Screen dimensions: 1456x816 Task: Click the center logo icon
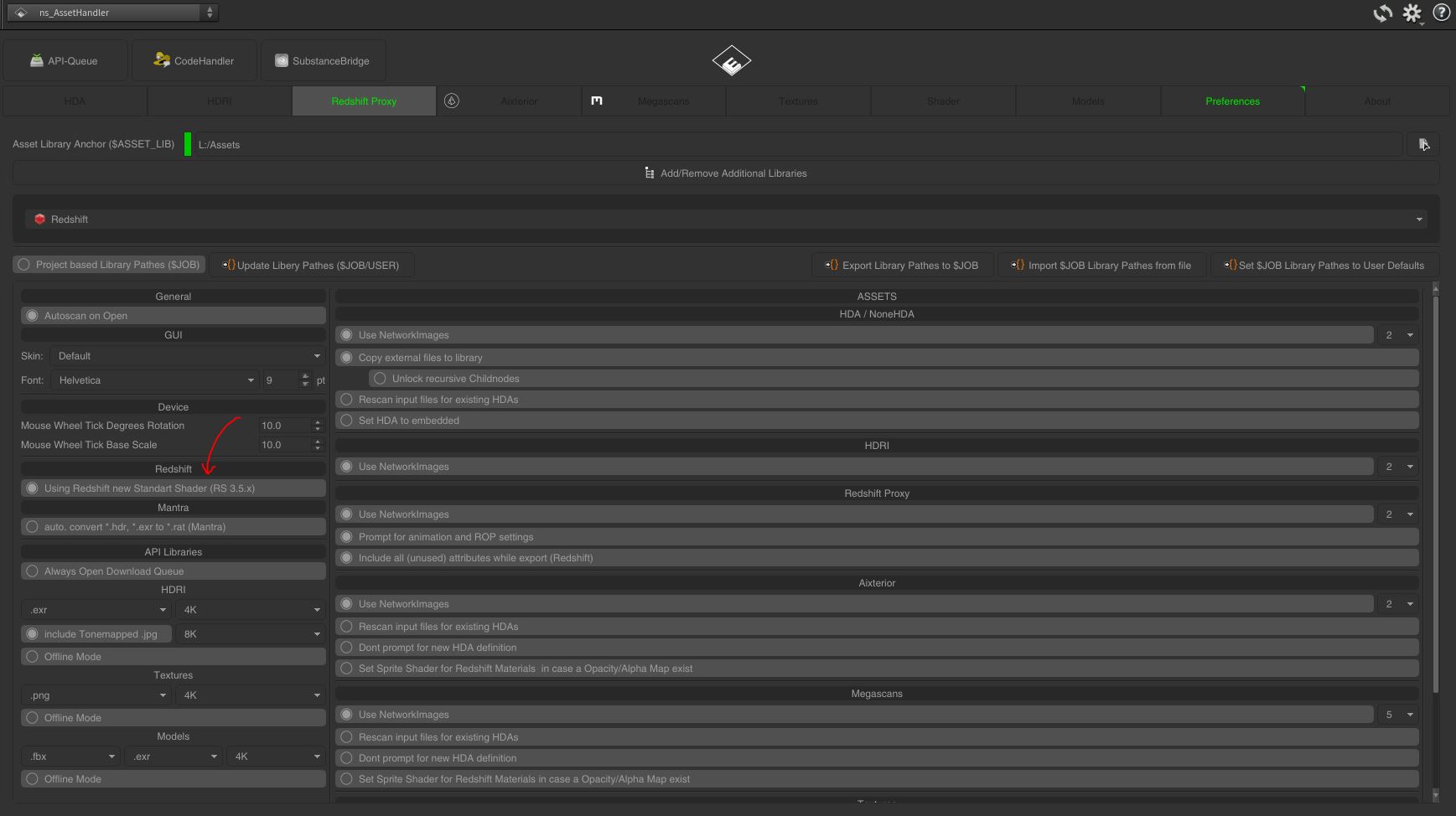731,61
